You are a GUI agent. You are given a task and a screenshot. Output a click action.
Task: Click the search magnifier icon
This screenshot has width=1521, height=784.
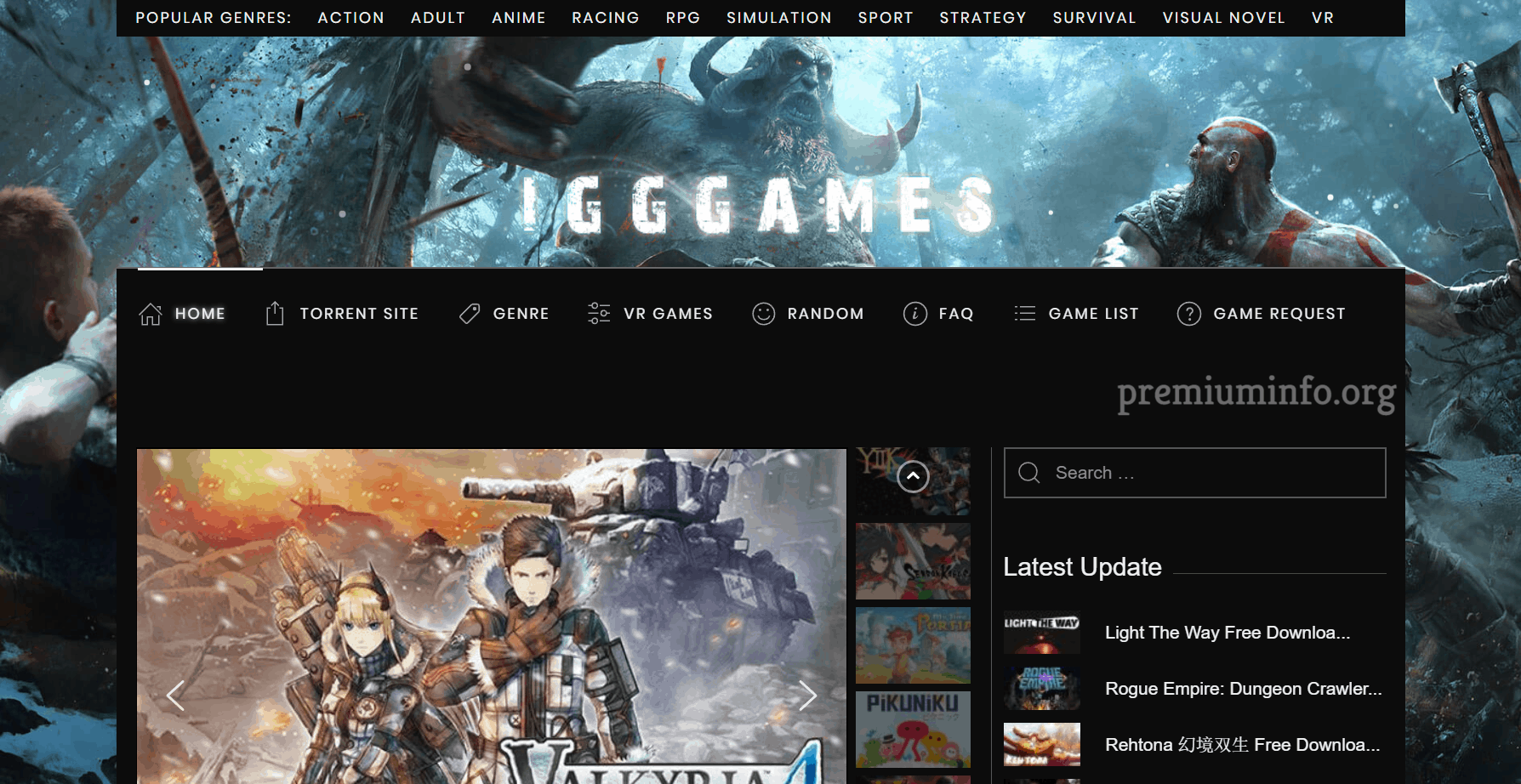tap(1029, 473)
